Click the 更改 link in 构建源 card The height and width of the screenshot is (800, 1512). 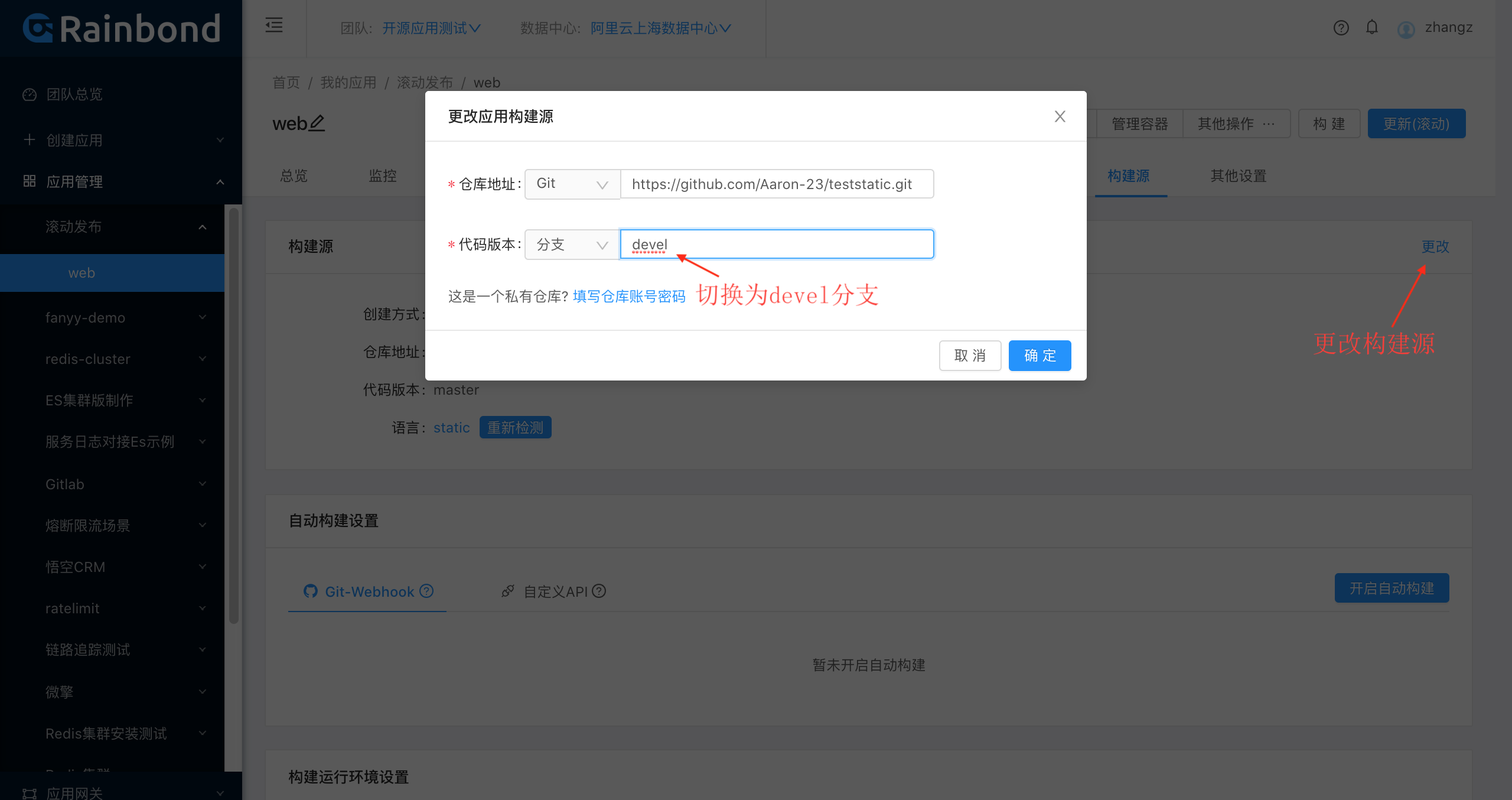coord(1435,246)
